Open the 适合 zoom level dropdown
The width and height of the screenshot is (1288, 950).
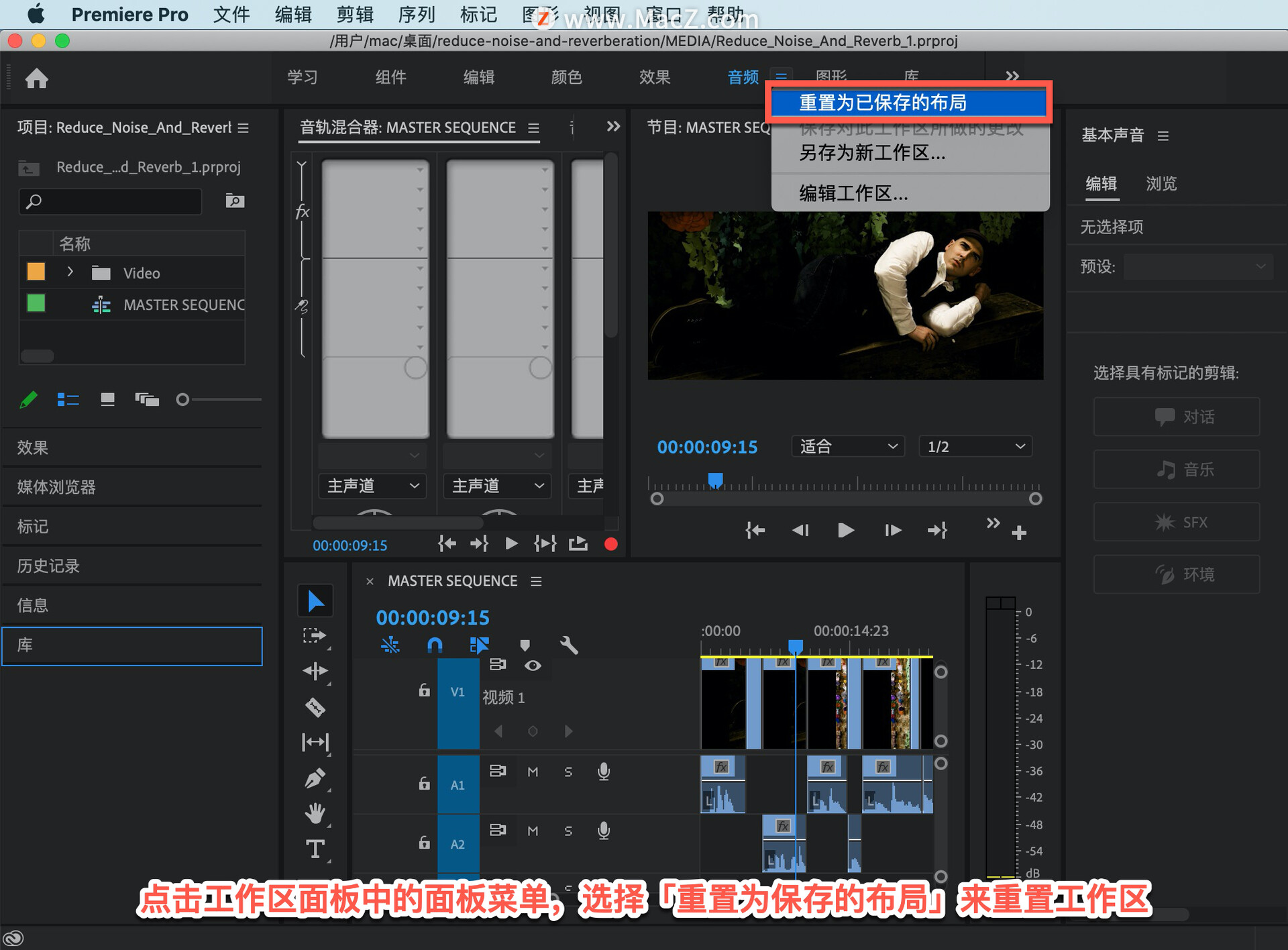point(848,446)
